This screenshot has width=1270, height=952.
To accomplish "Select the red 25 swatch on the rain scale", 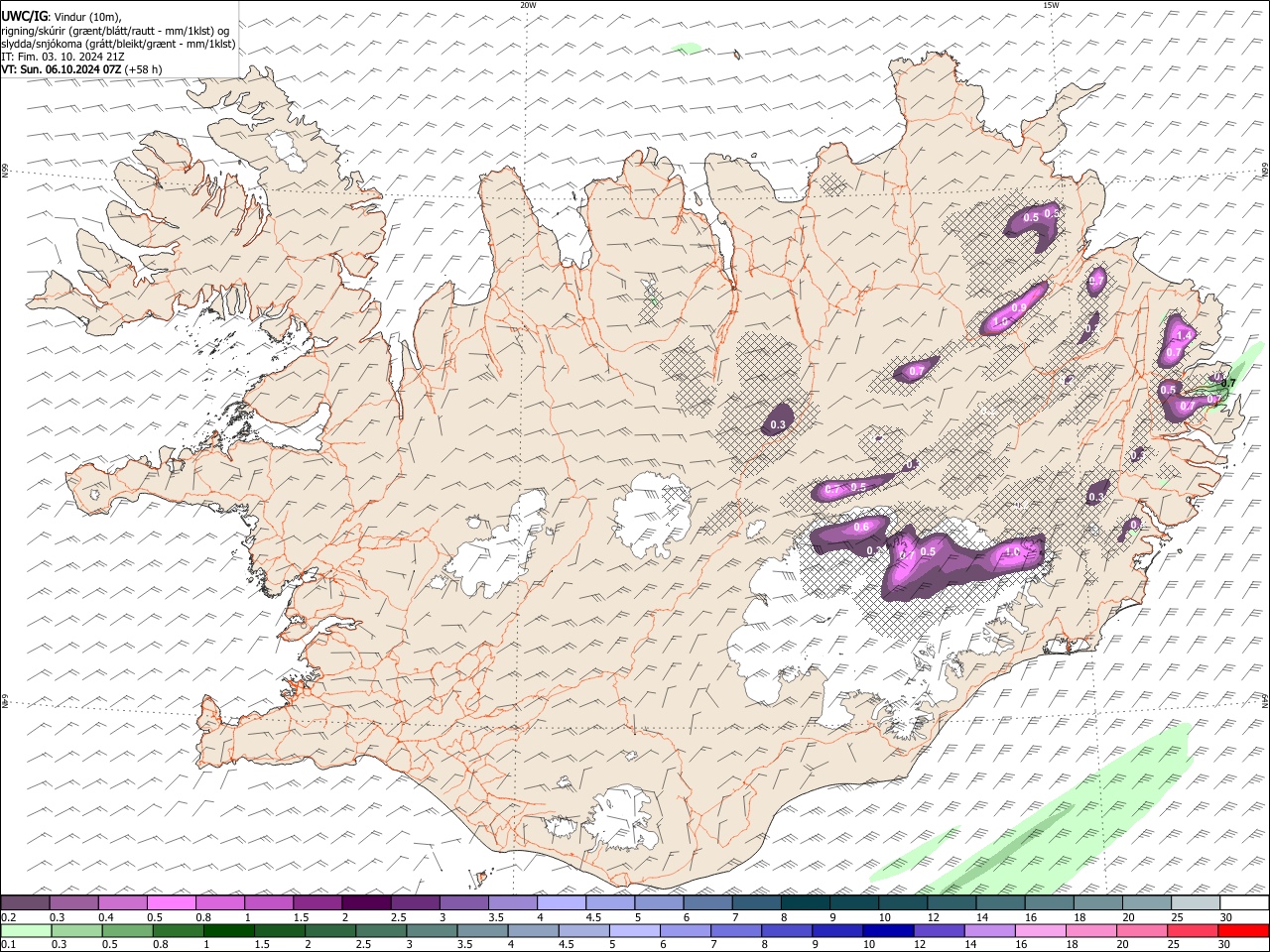I will tap(1192, 930).
